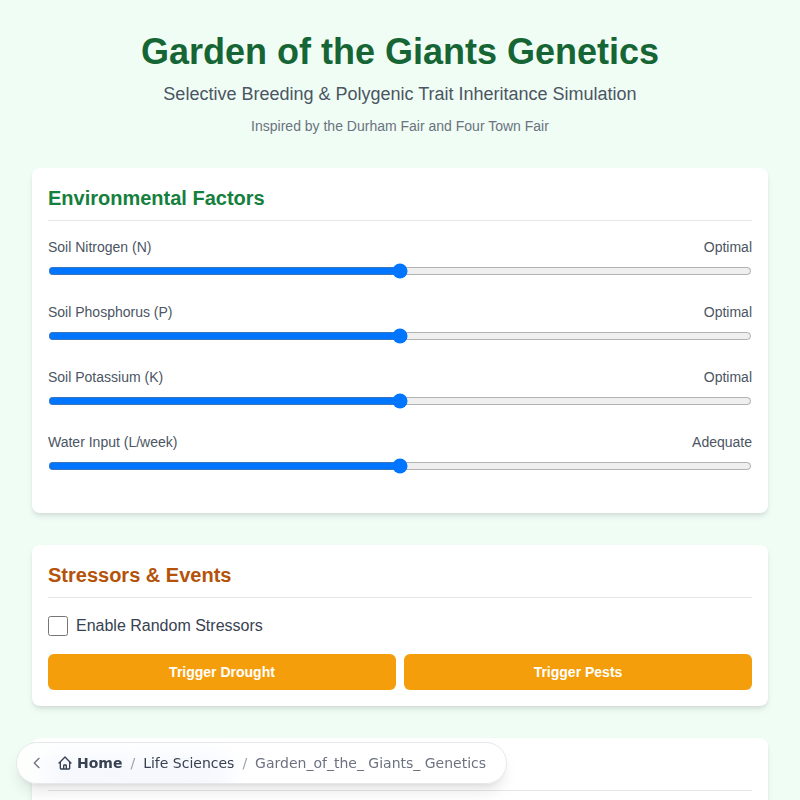Enable the Random Stressors checkbox
The width and height of the screenshot is (800, 800).
coord(58,625)
